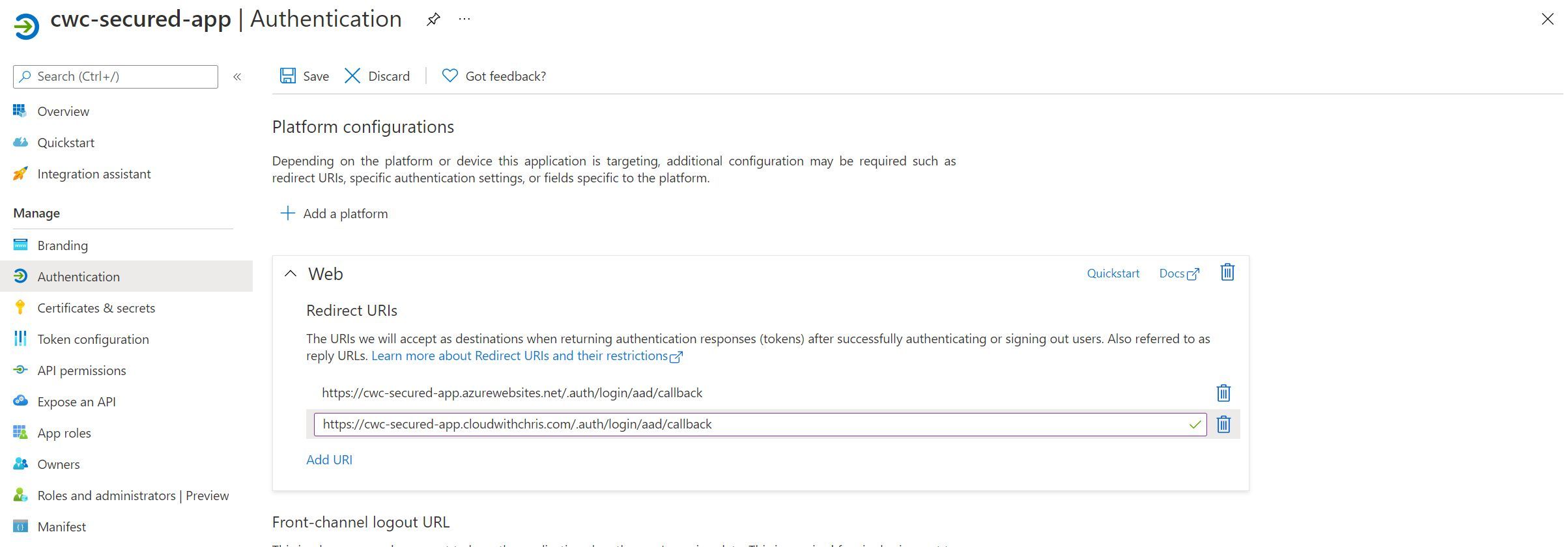Click the Got feedback heart icon
The height and width of the screenshot is (547, 1568).
coord(449,76)
